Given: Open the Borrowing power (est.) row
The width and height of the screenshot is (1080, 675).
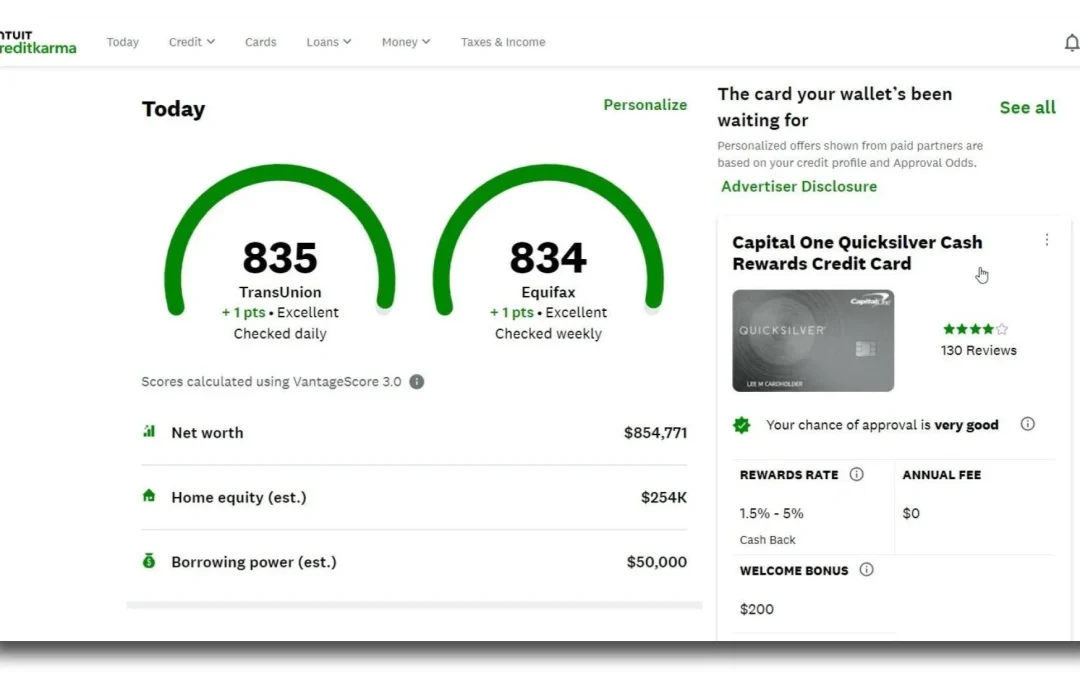Looking at the screenshot, I should [414, 562].
